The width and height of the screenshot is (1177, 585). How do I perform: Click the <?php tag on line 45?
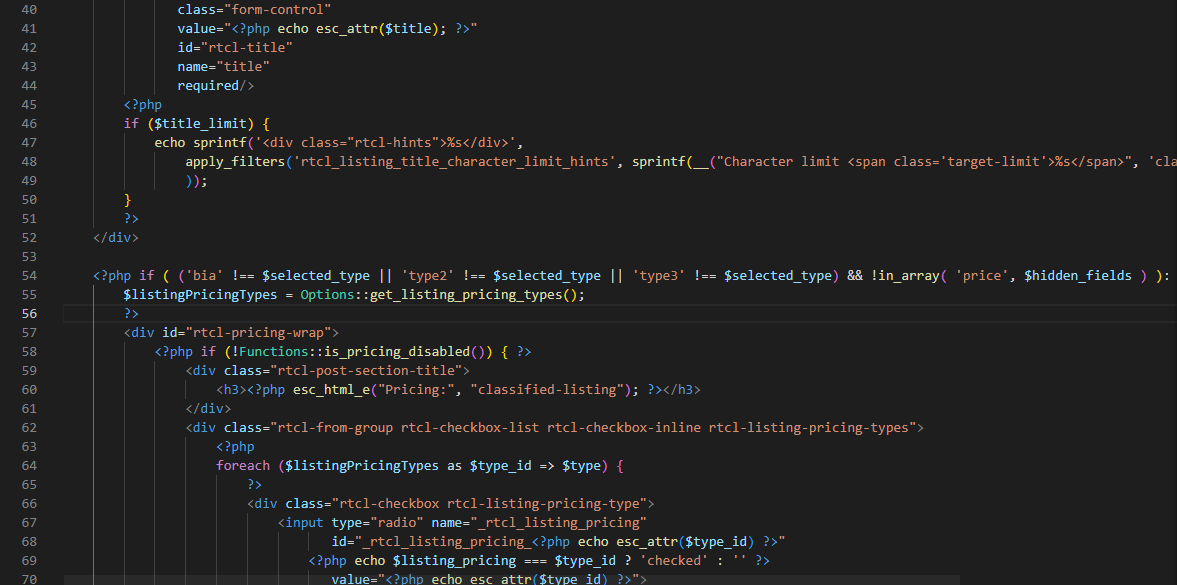pos(143,105)
